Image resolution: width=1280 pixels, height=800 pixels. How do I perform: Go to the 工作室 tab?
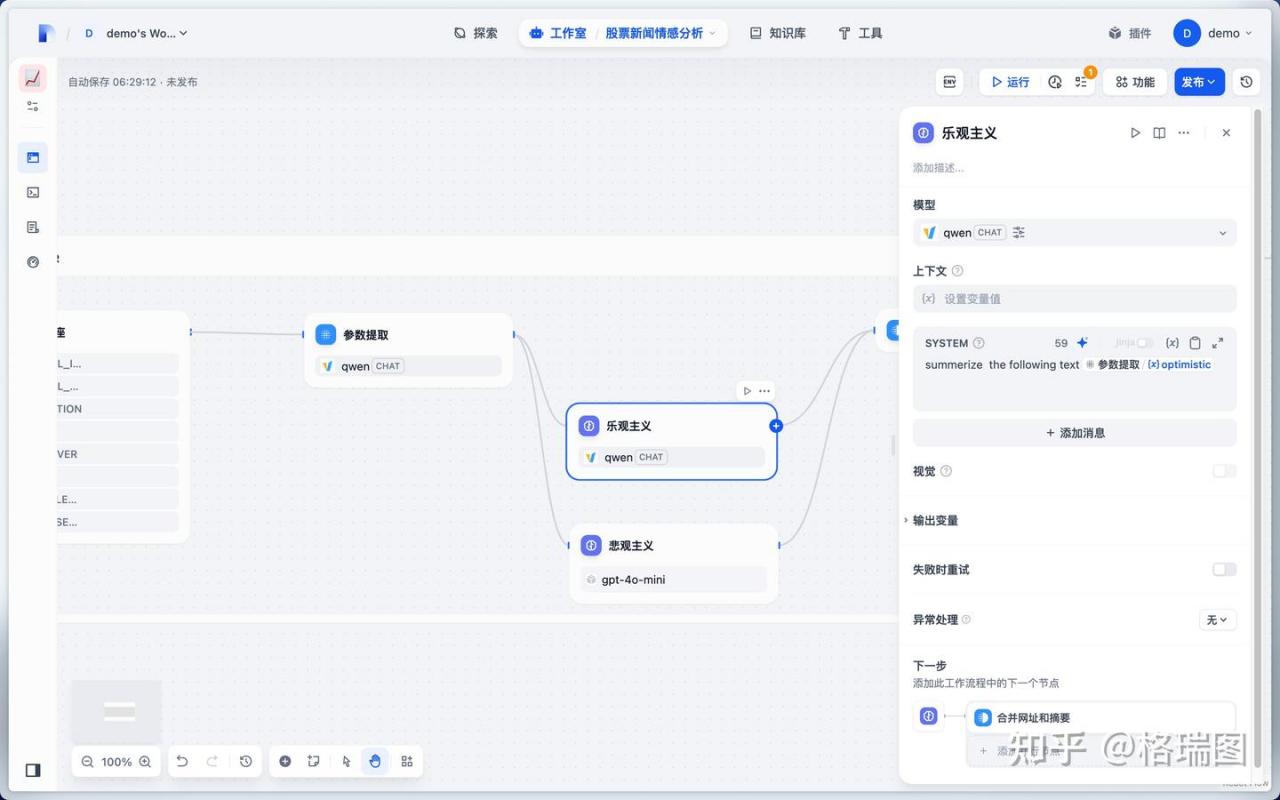click(x=557, y=33)
